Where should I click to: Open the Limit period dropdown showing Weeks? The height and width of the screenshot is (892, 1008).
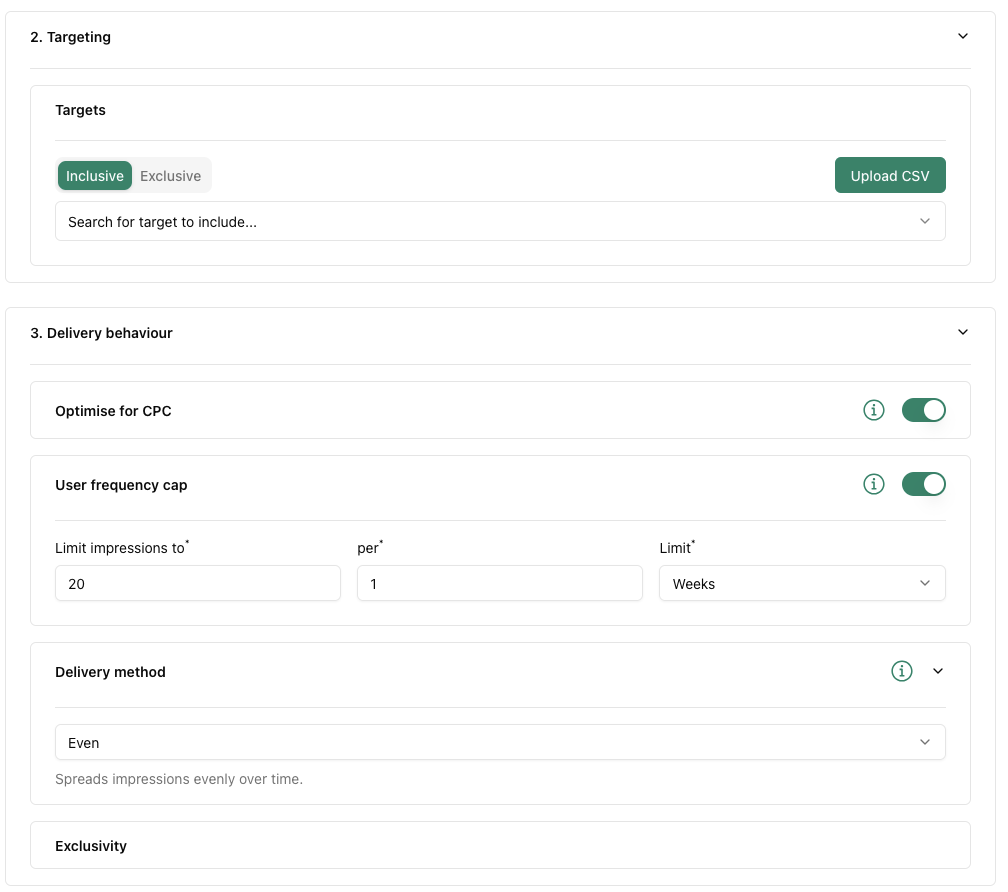[801, 584]
